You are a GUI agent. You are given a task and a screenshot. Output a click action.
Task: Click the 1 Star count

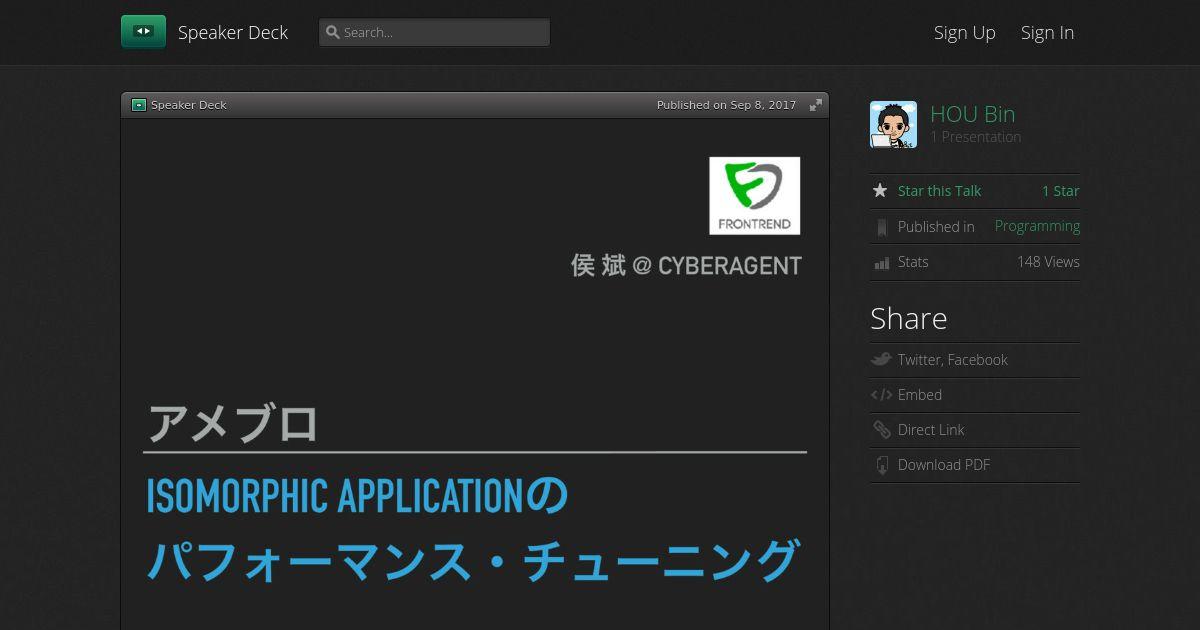click(1061, 191)
